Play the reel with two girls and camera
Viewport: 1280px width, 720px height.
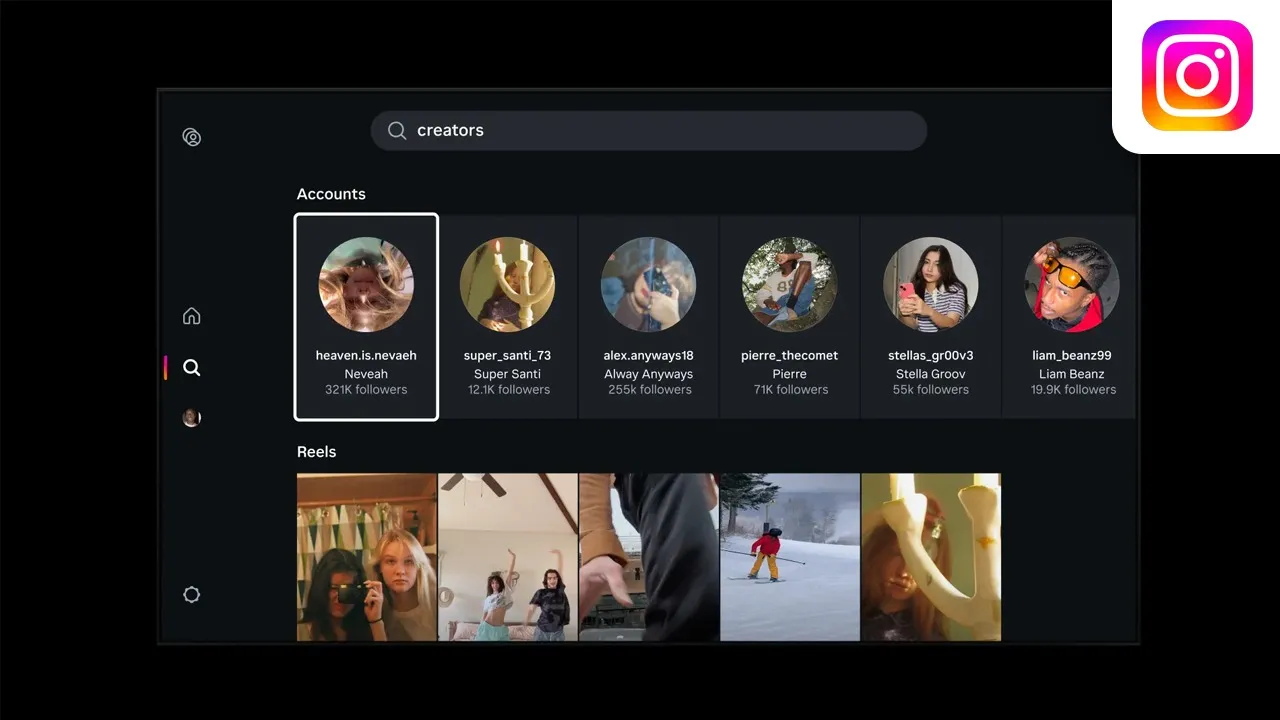(367, 557)
